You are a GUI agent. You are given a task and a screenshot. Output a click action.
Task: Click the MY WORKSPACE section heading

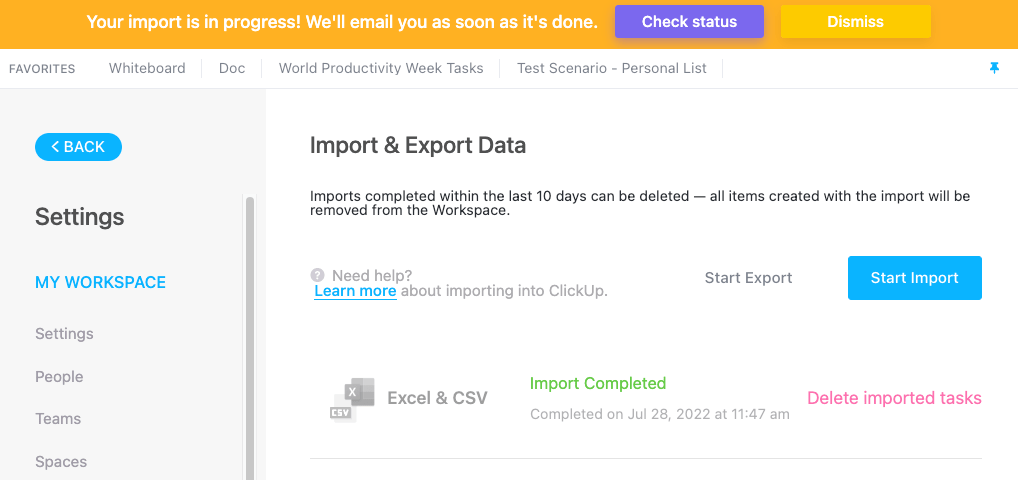click(x=100, y=283)
